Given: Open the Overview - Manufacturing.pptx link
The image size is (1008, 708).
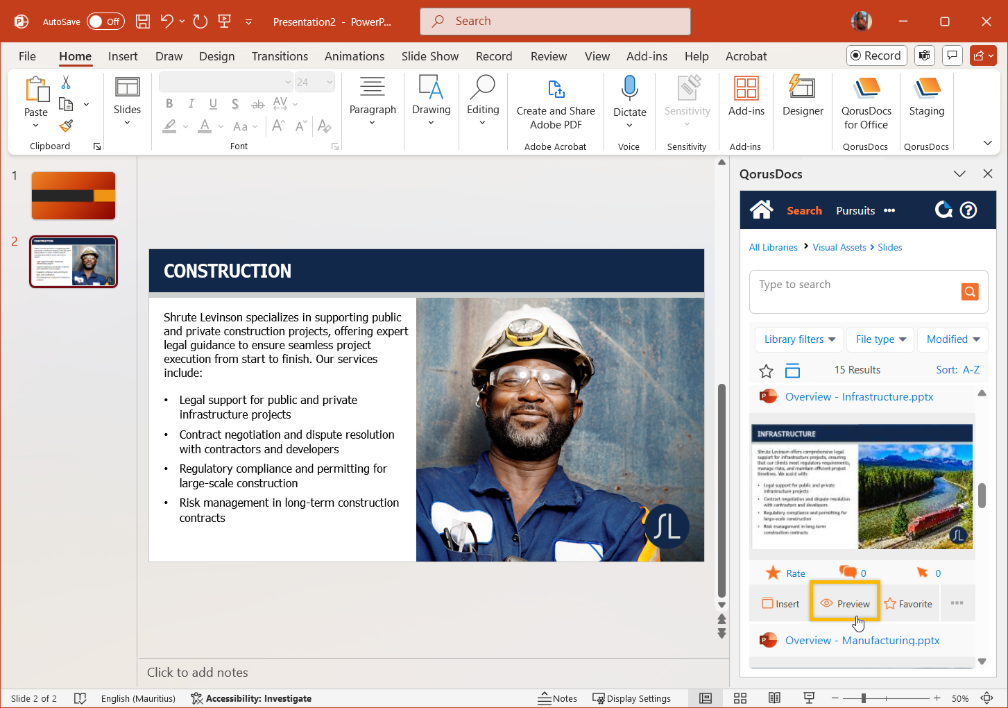Looking at the screenshot, I should point(861,640).
